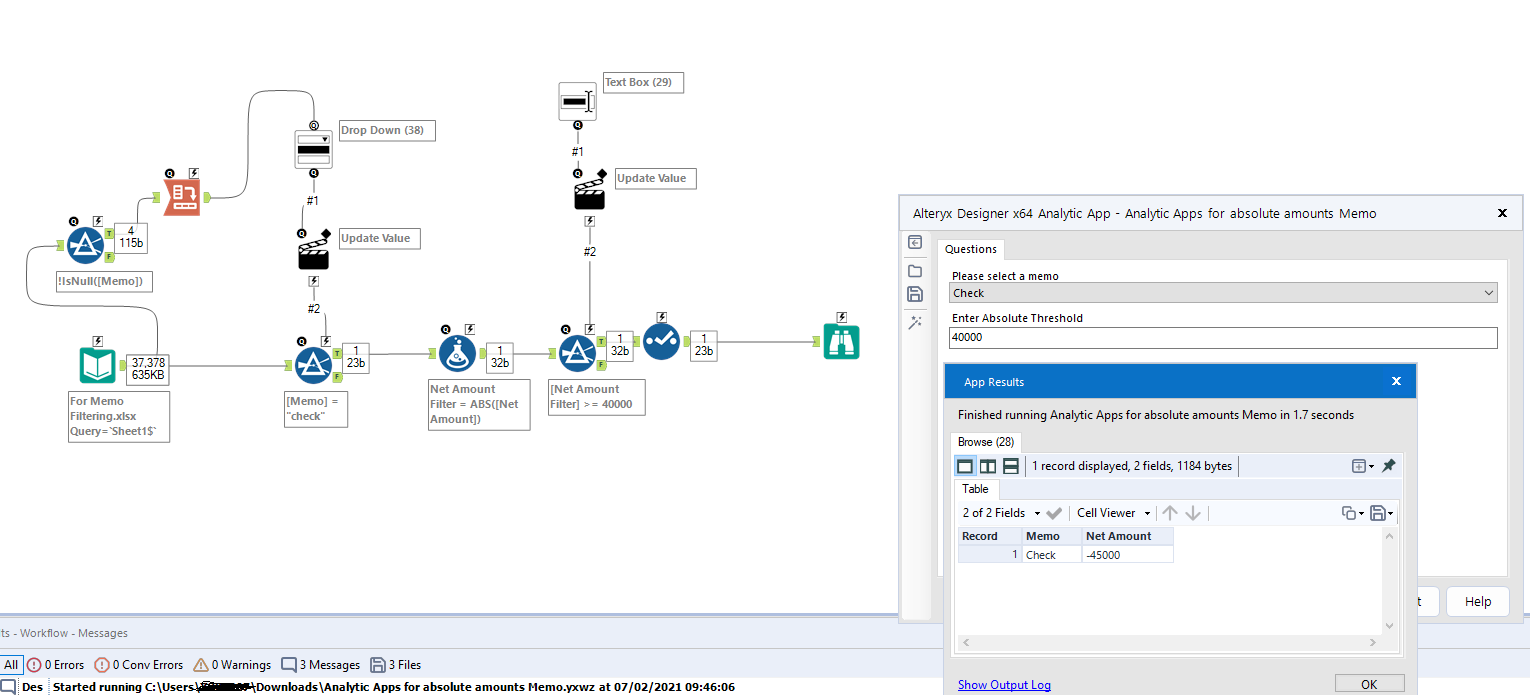Screen dimensions: 1537x695
Task: Click the Input Data book icon for Sheet1
Action: click(x=96, y=365)
